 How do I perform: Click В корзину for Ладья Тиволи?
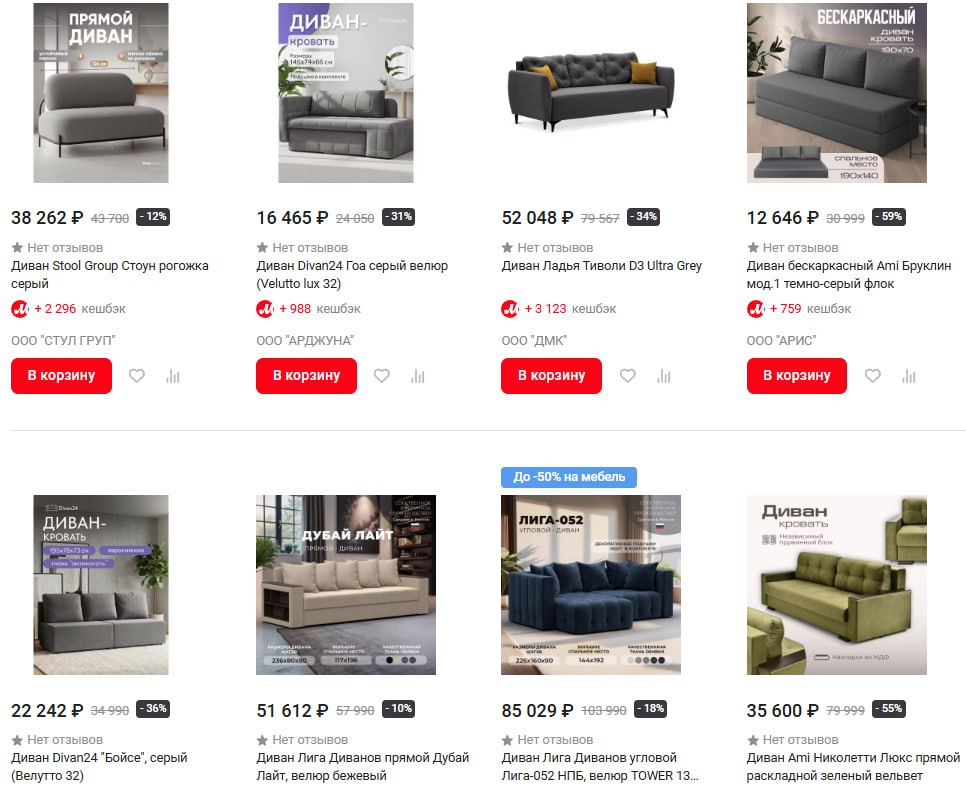click(x=551, y=376)
